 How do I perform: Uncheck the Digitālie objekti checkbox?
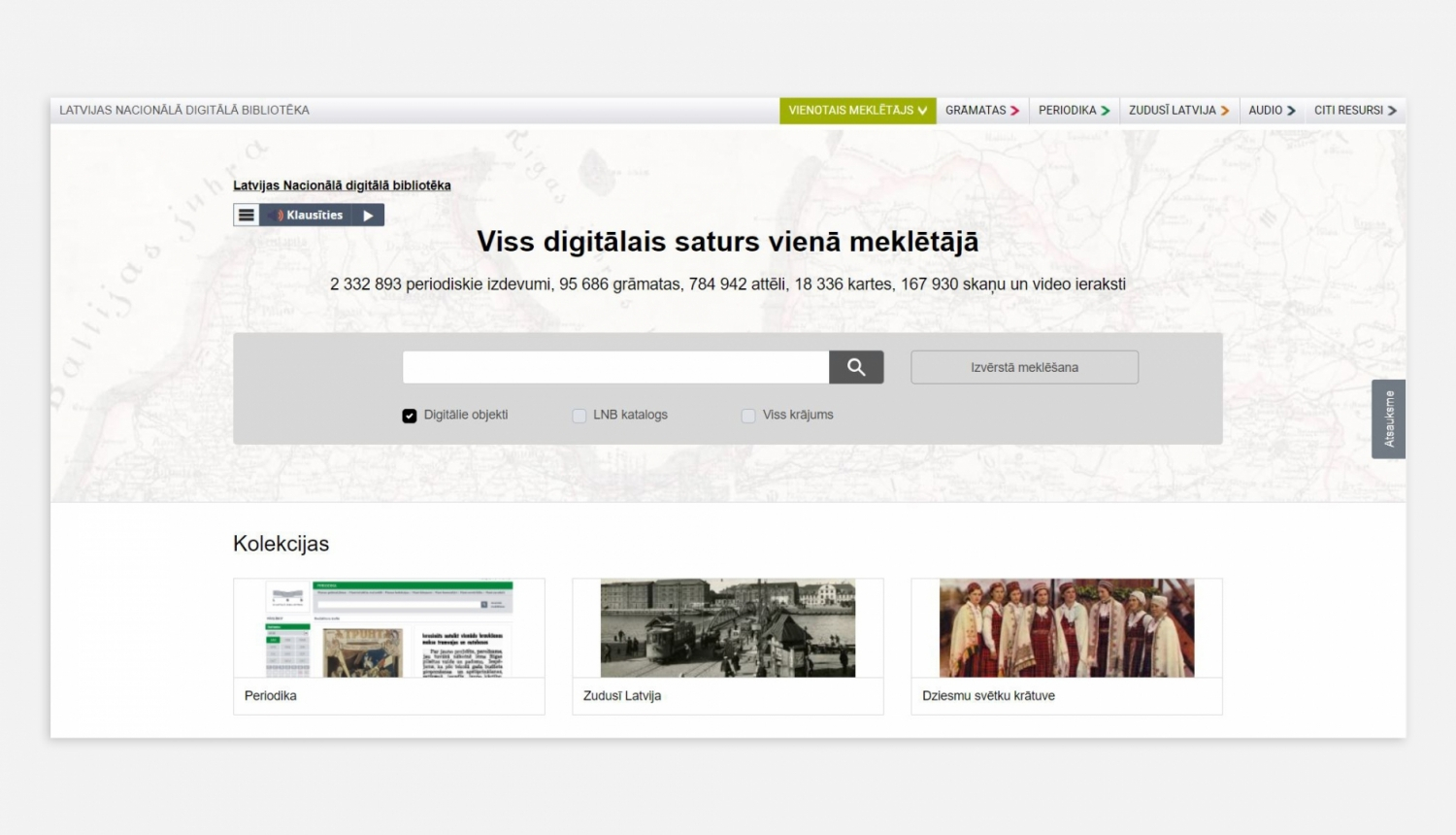pos(410,415)
